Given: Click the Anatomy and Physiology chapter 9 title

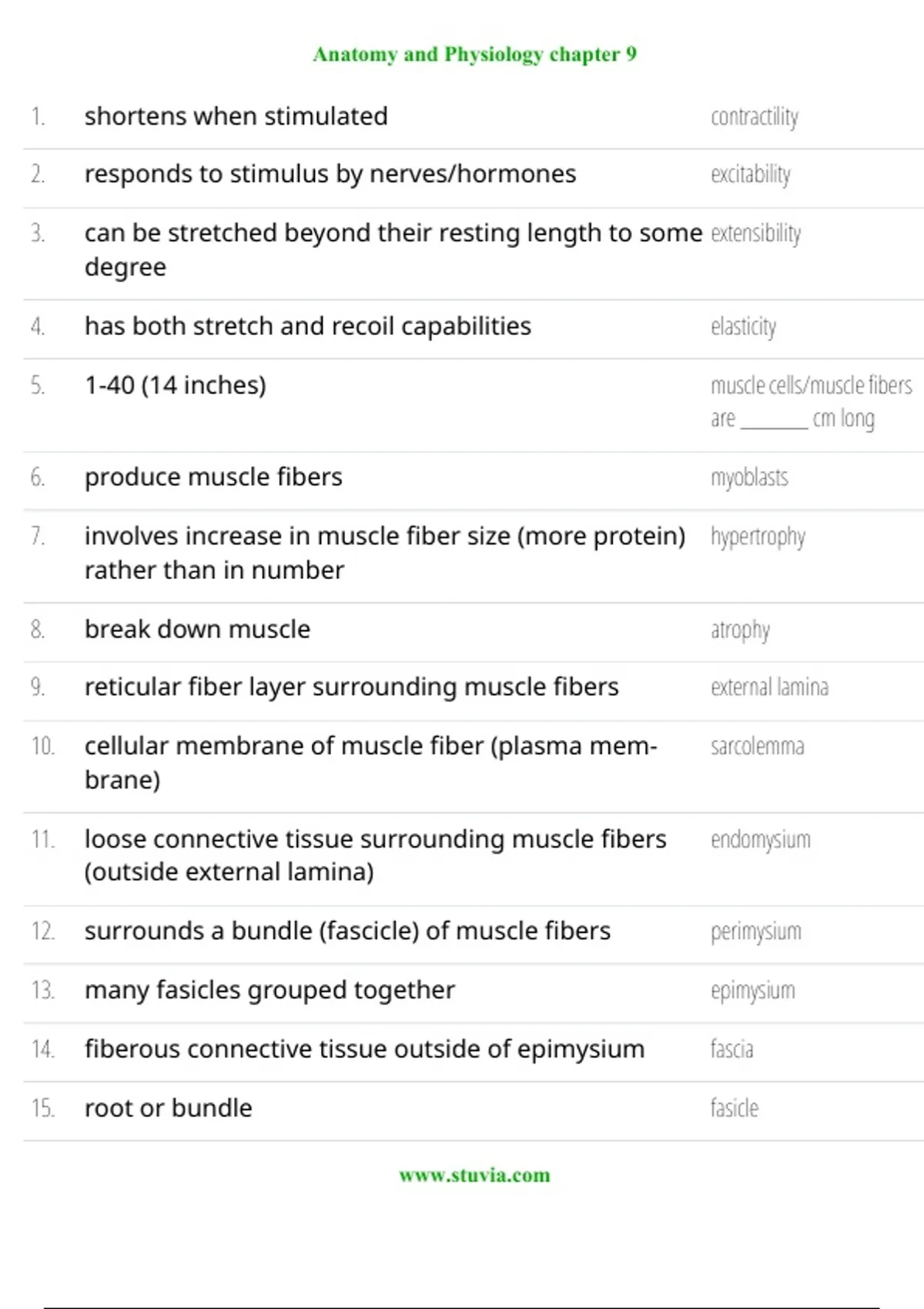Looking at the screenshot, I should [474, 54].
